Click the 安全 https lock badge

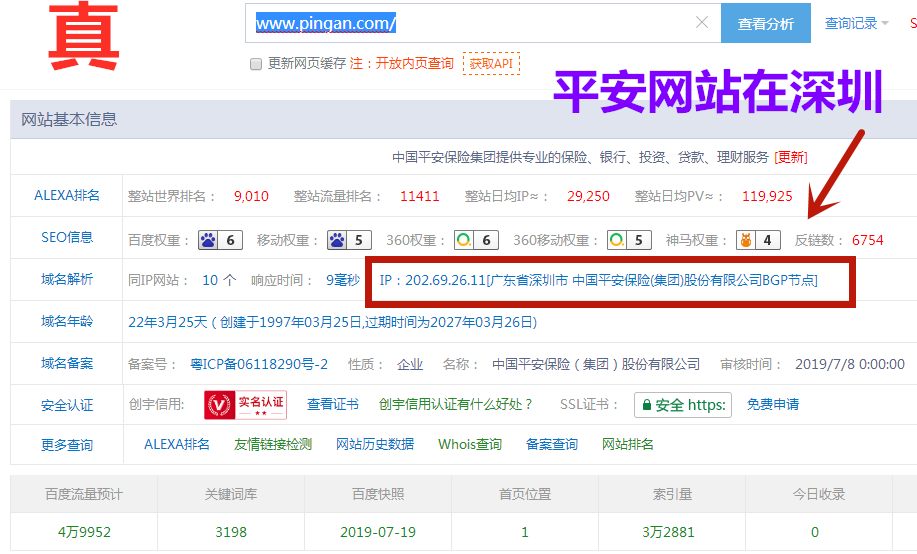[x=682, y=405]
